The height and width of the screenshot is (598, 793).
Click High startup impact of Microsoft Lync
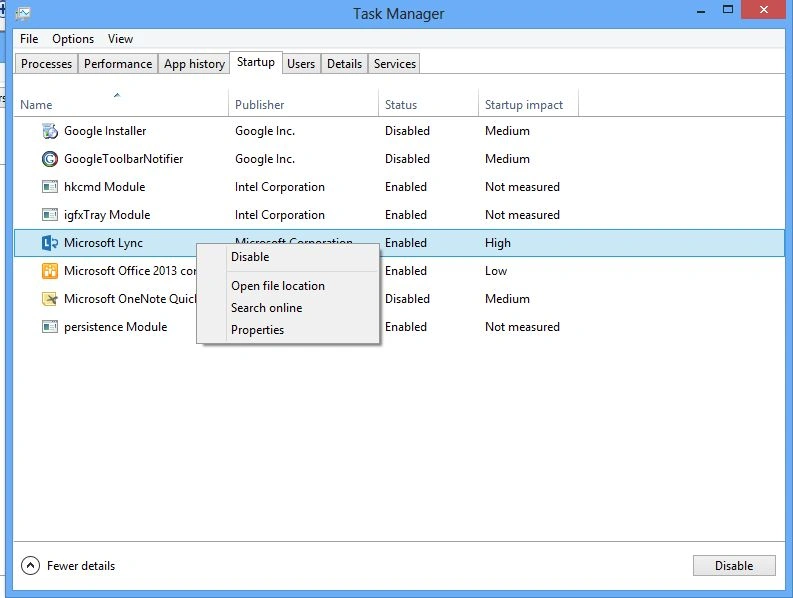[498, 243]
